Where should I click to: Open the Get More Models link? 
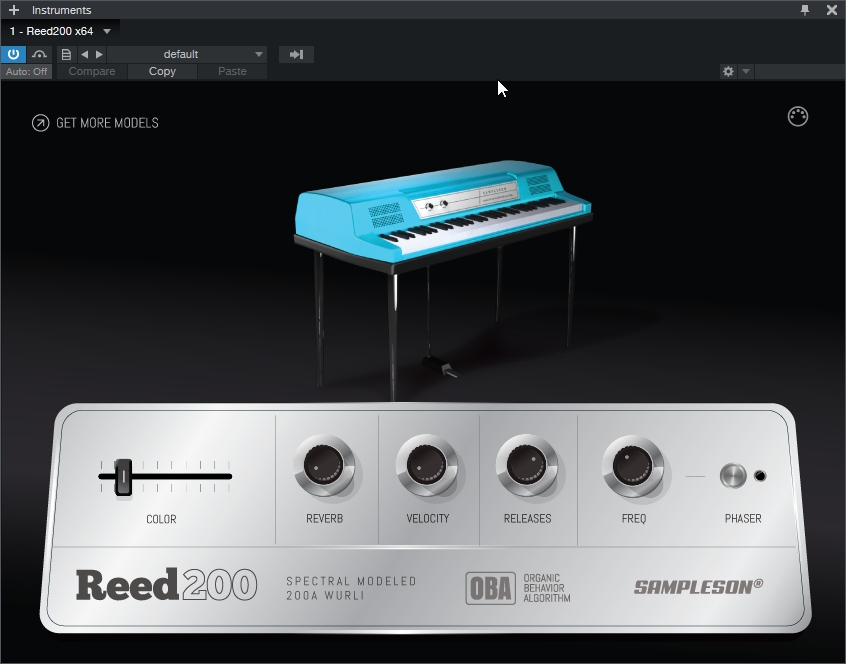pos(96,123)
